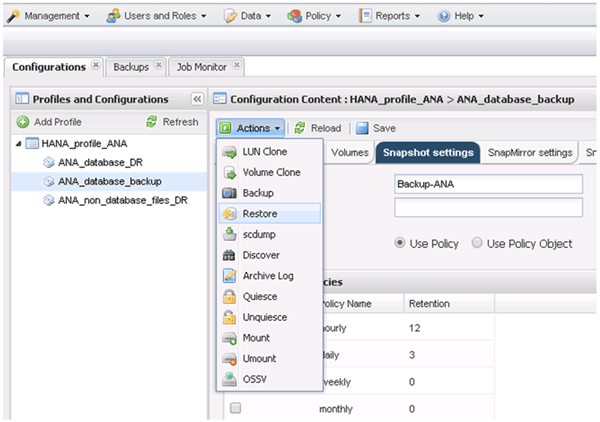Collapse the HANA_profile_ANA tree node
The image size is (600, 422).
pyautogui.click(x=20, y=143)
